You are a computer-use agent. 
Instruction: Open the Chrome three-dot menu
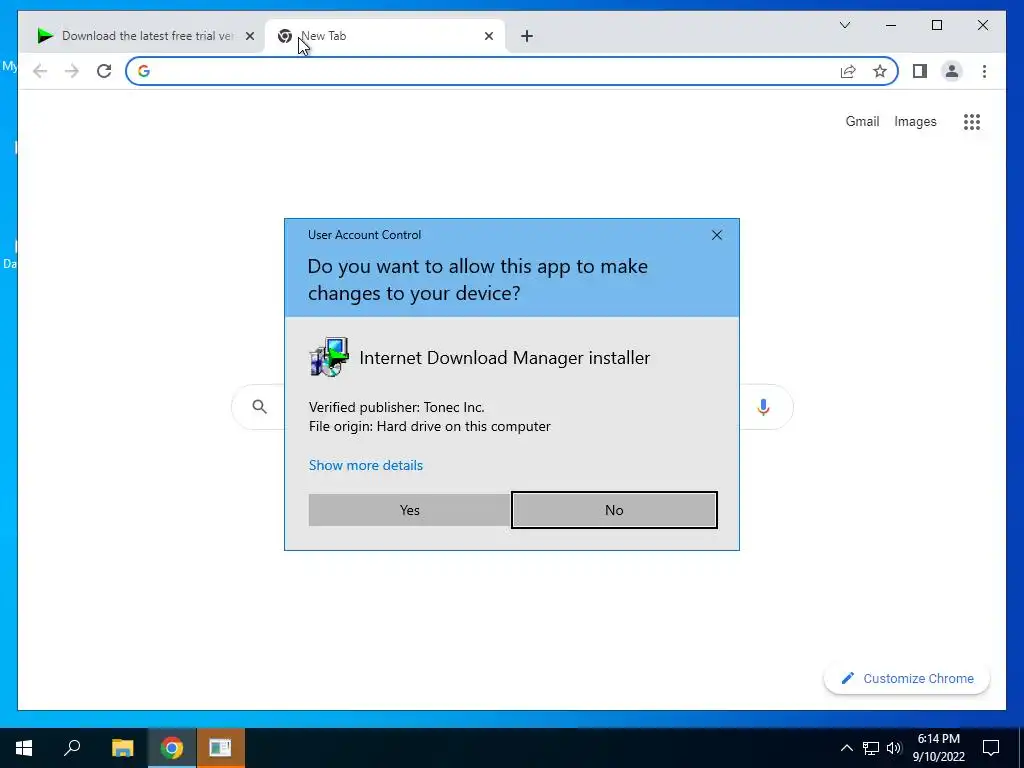pyautogui.click(x=984, y=71)
